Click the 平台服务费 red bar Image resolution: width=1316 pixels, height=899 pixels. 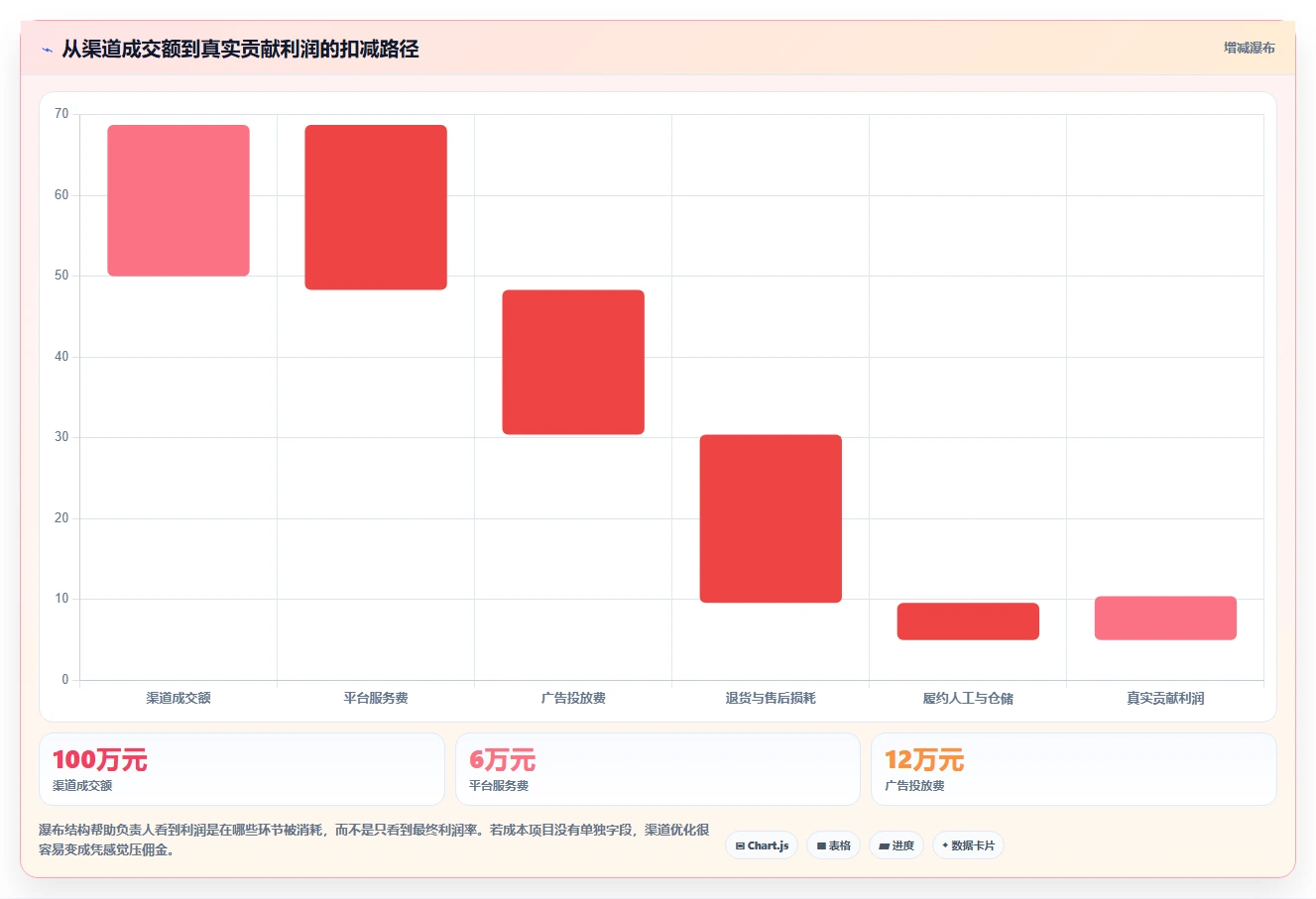pyautogui.click(x=376, y=207)
